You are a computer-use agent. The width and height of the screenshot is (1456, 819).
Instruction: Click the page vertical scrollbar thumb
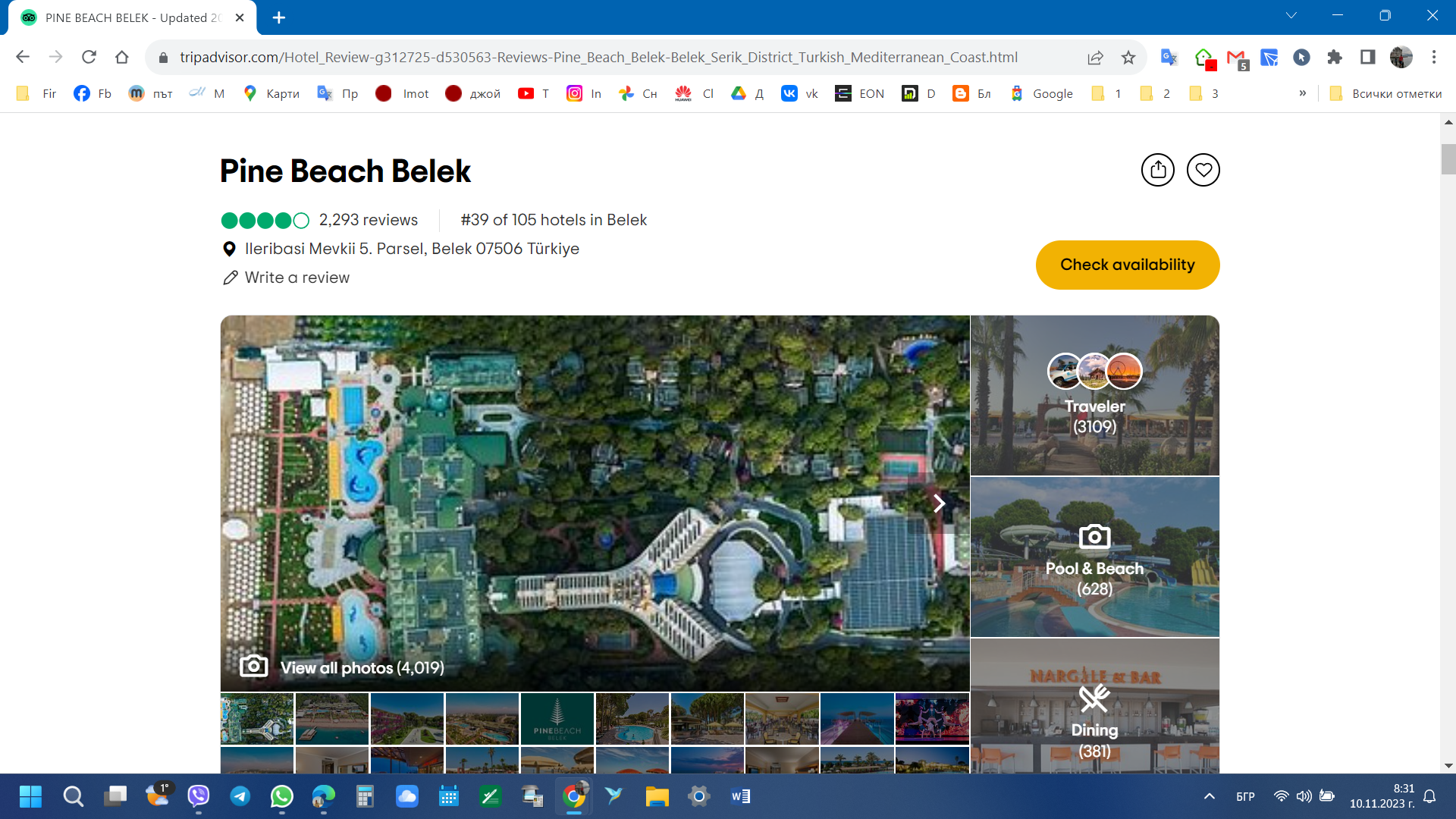1448,159
